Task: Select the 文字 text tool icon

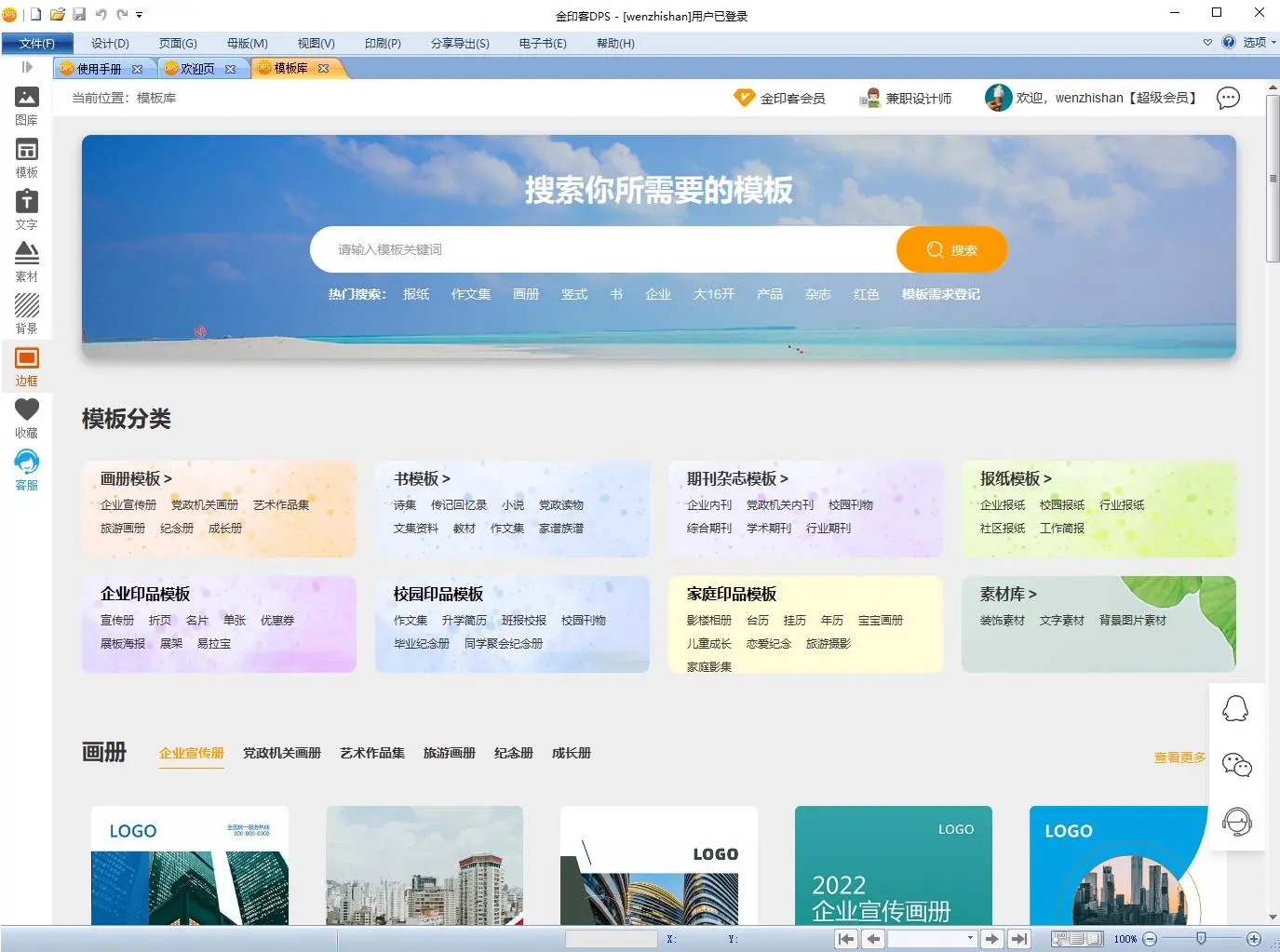Action: (26, 209)
